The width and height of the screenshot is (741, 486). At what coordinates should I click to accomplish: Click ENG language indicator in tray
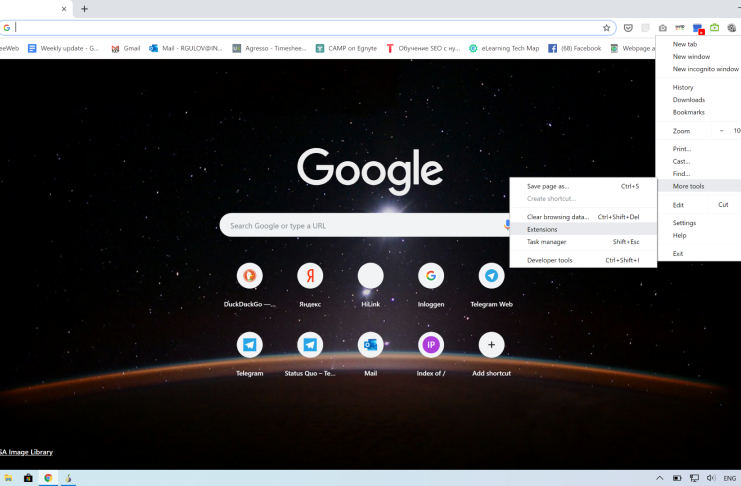(x=730, y=478)
